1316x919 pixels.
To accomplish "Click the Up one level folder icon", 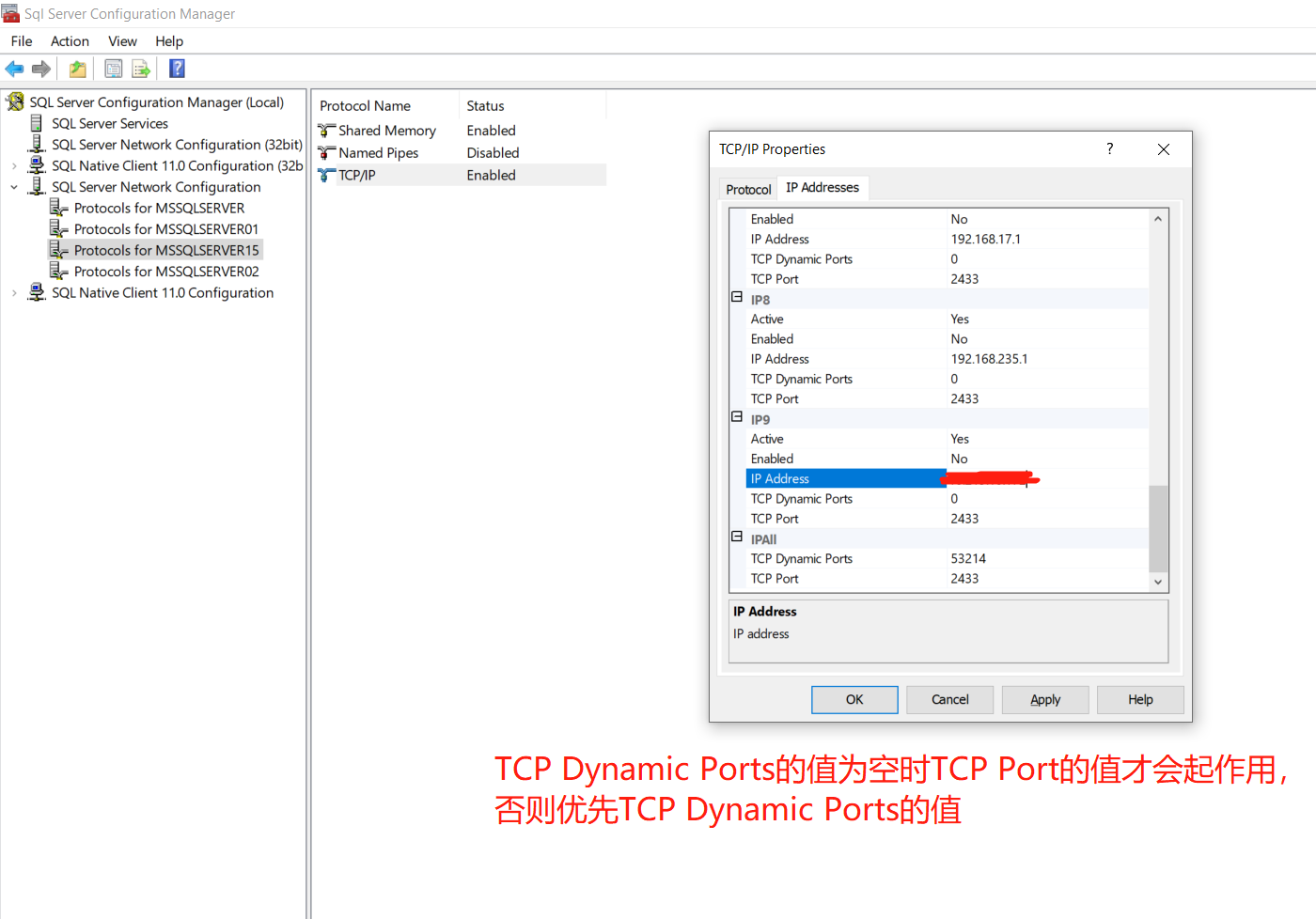I will (77, 69).
